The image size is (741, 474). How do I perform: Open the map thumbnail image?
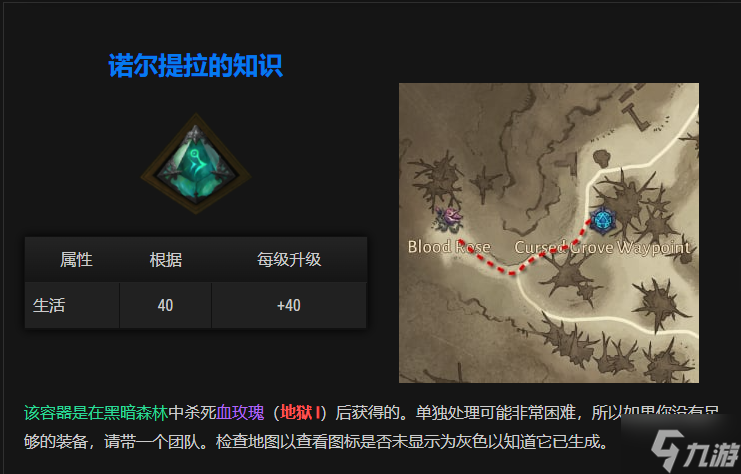(549, 233)
